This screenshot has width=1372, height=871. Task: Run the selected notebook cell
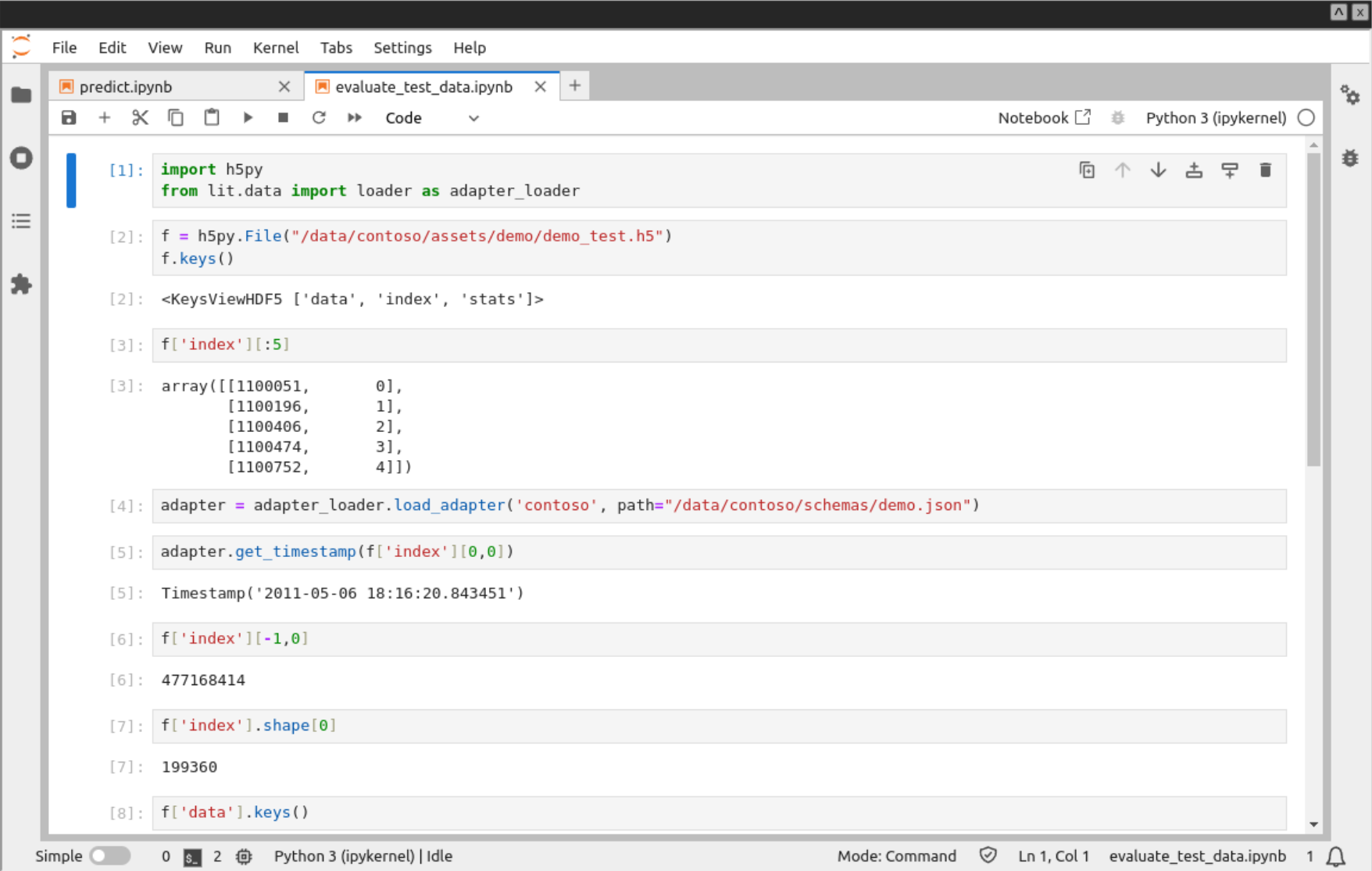pyautogui.click(x=248, y=117)
